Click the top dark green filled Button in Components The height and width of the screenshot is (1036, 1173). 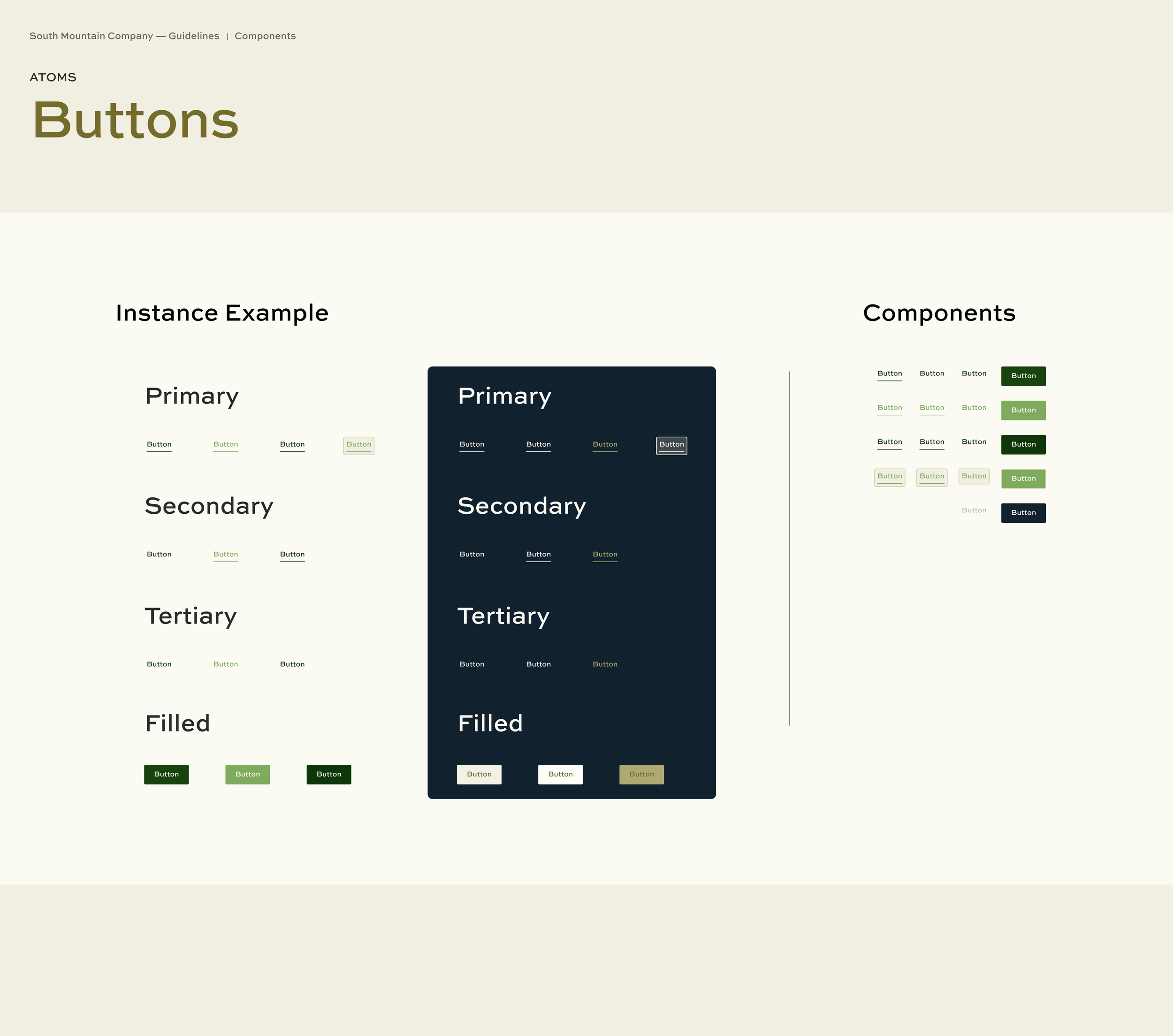coord(1023,375)
